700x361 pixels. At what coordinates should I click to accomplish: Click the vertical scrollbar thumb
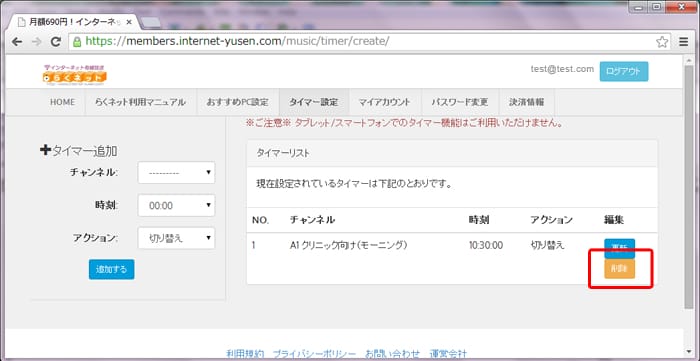[x=689, y=187]
